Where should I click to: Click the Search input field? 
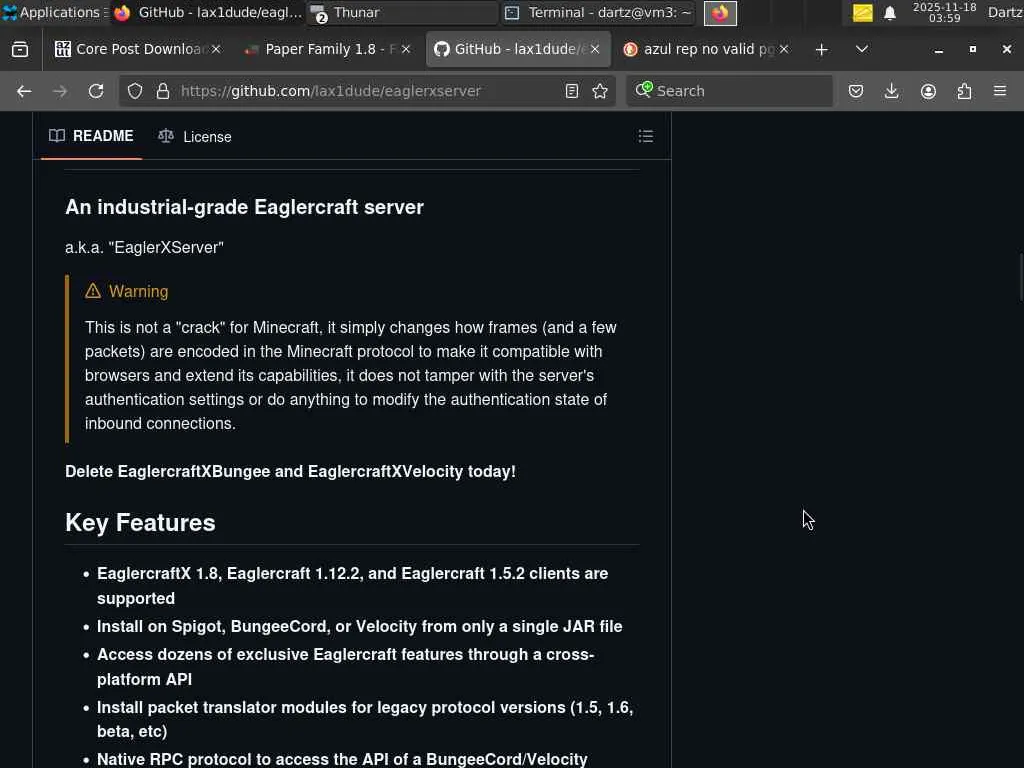tap(729, 91)
